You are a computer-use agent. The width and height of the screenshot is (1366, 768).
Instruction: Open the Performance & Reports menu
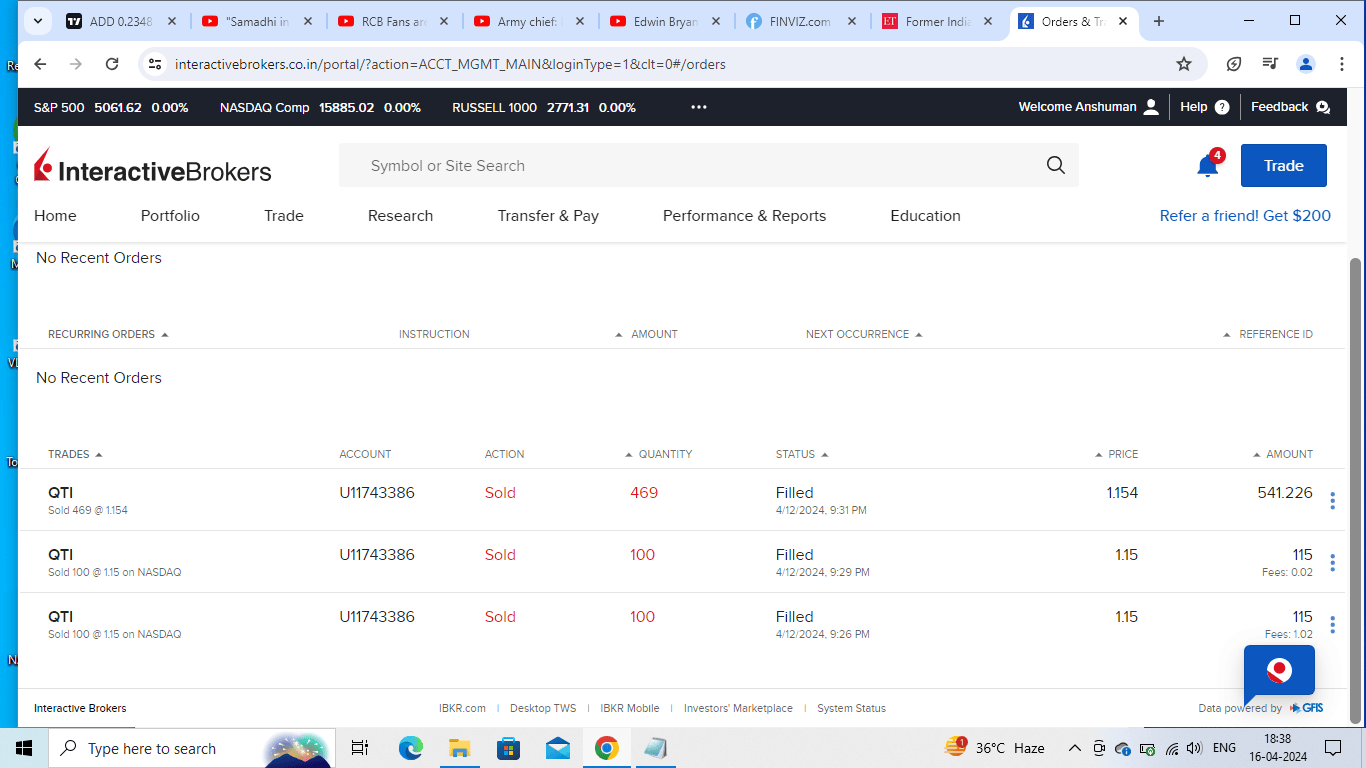pos(744,216)
